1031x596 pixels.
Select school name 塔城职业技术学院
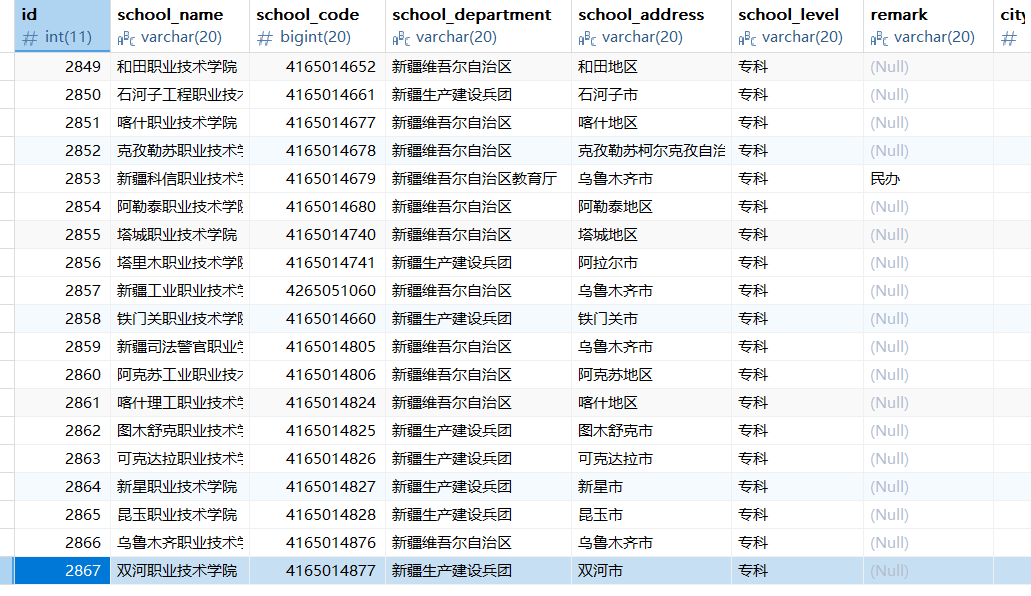[180, 234]
